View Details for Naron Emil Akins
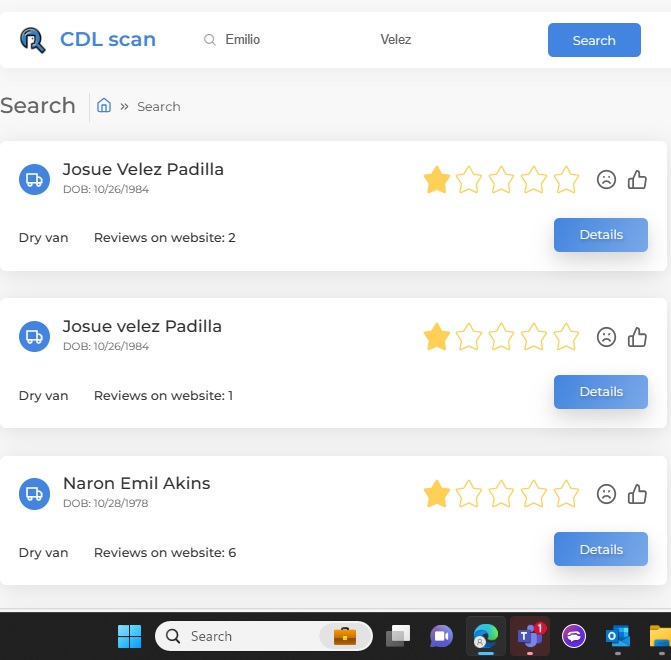This screenshot has height=660, width=671. [x=601, y=549]
